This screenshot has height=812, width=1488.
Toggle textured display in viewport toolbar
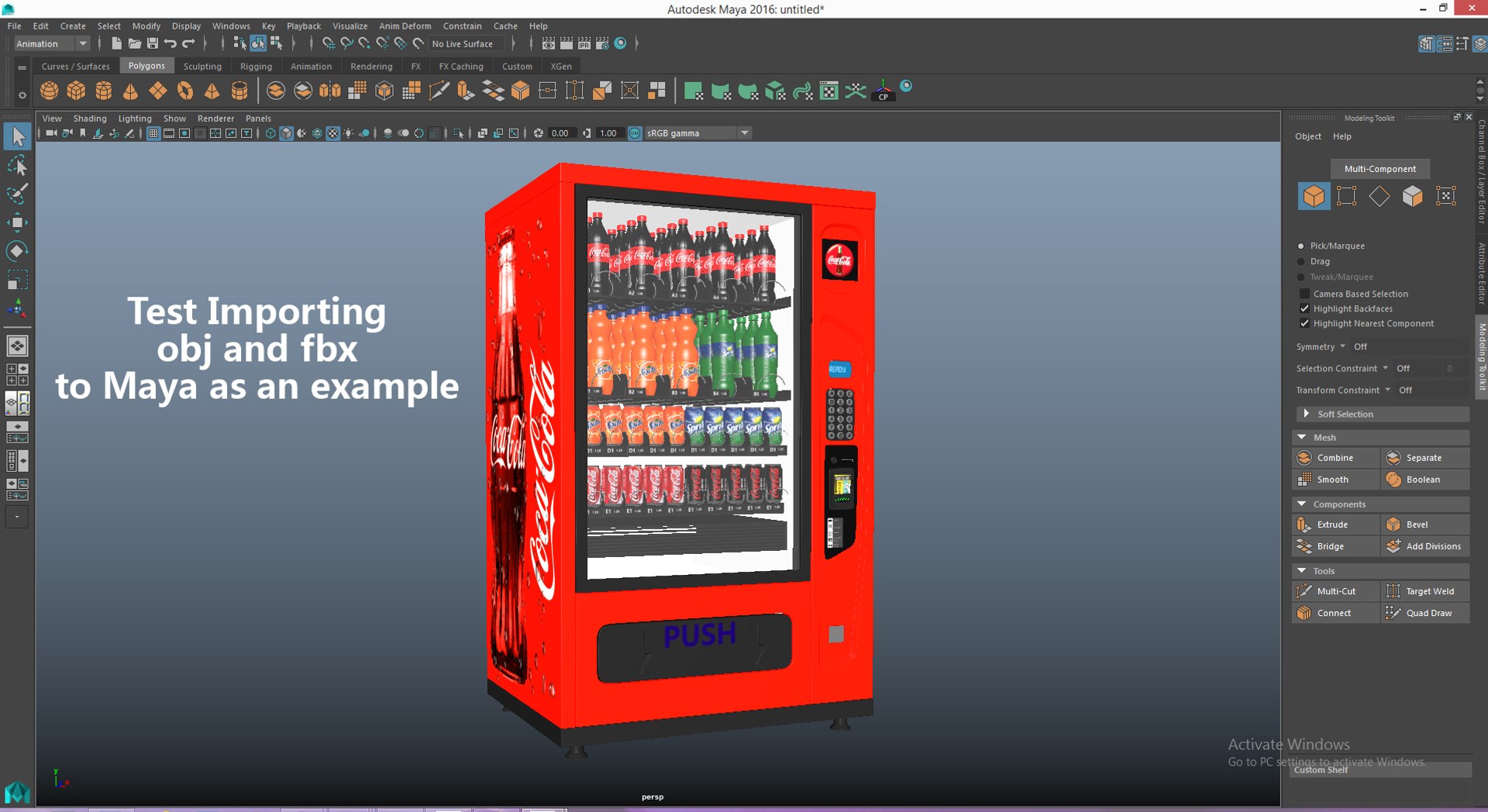pyautogui.click(x=332, y=133)
